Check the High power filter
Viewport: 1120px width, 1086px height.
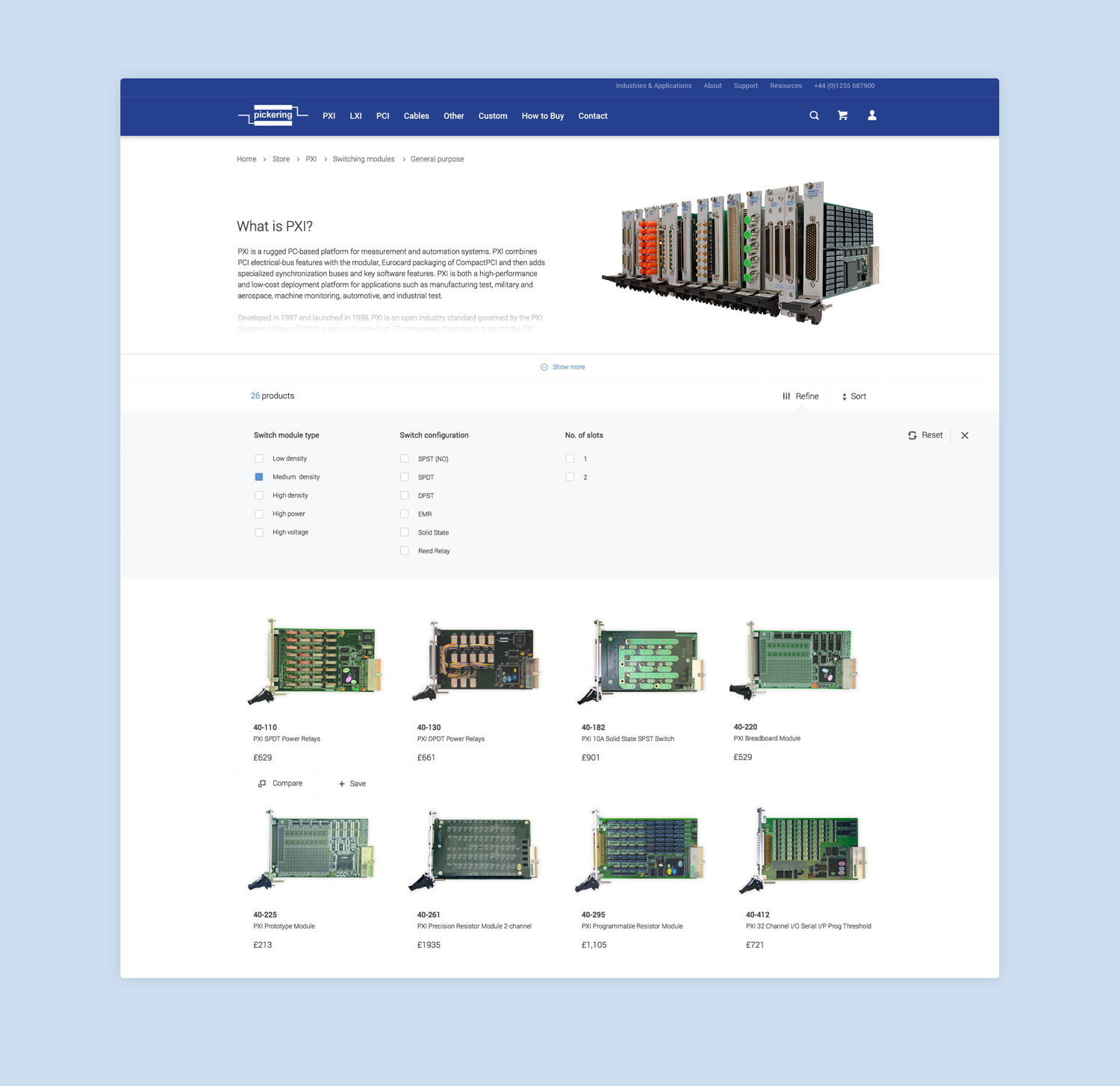(x=259, y=514)
